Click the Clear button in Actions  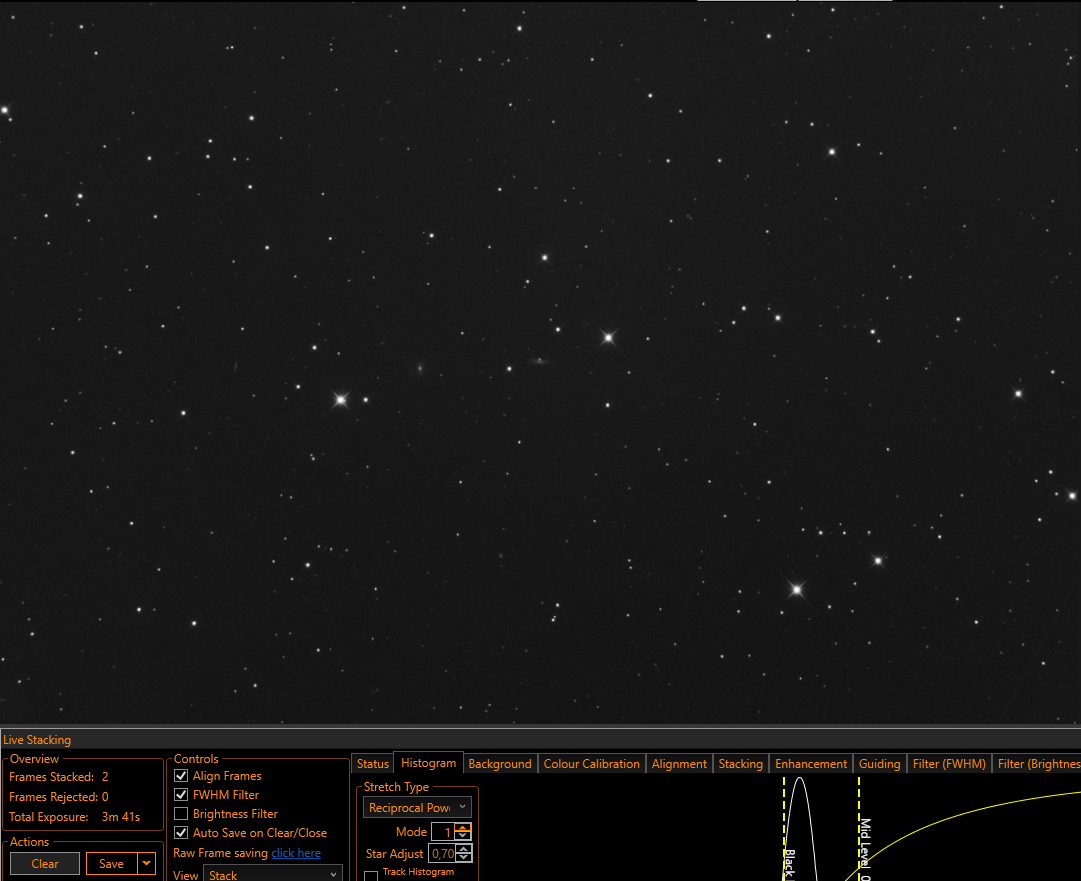click(45, 864)
